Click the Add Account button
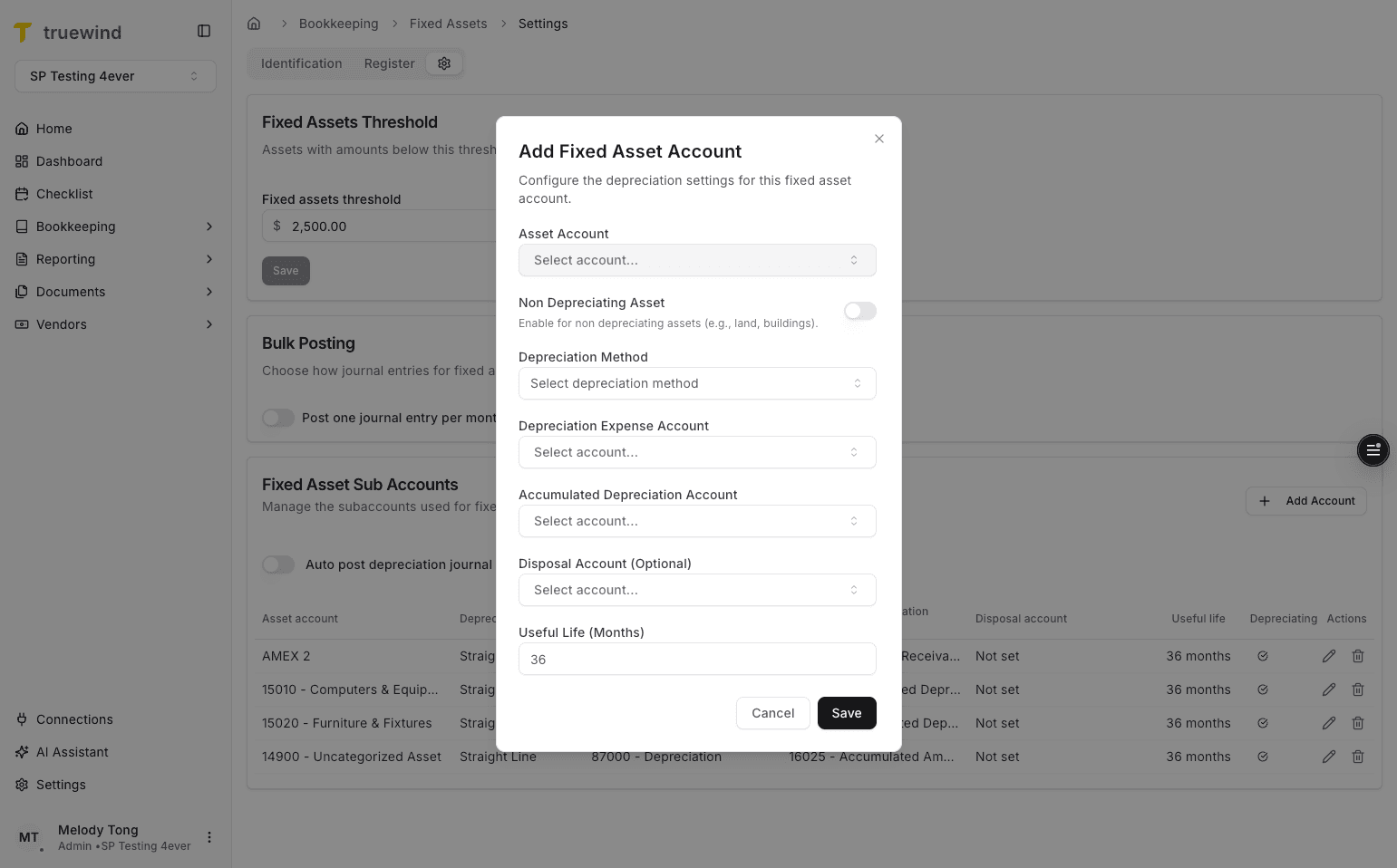 [x=1305, y=501]
